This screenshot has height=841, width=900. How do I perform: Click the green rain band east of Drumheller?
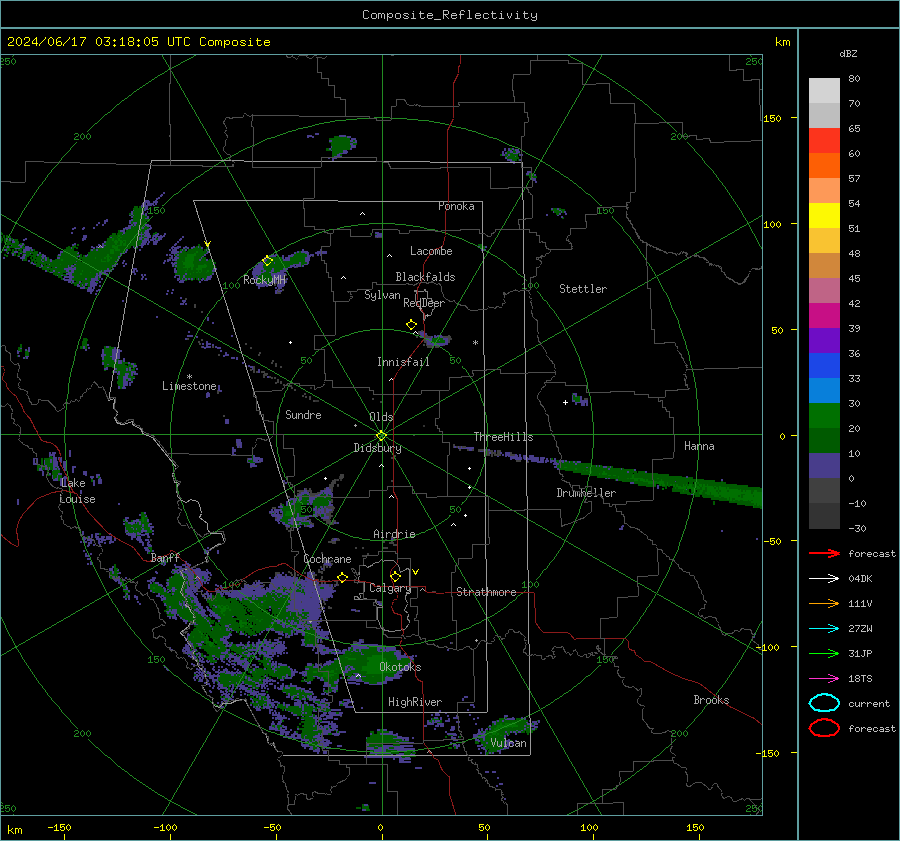[x=660, y=481]
